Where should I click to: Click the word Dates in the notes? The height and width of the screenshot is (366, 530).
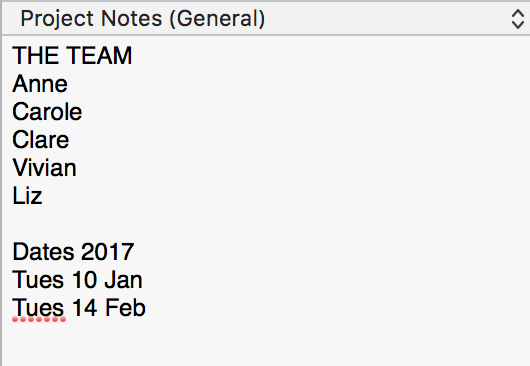pos(43,252)
